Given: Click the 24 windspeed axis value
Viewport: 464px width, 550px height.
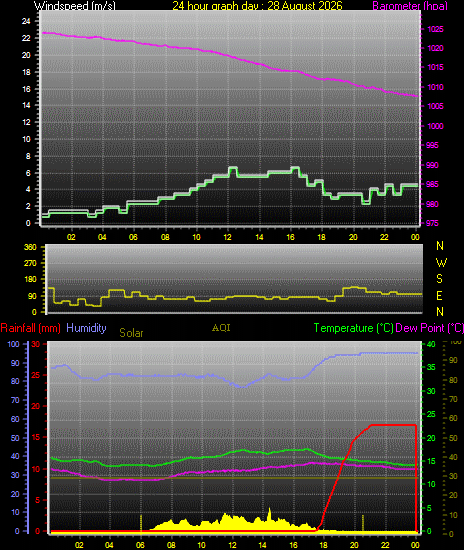Looking at the screenshot, I should 26,21.
